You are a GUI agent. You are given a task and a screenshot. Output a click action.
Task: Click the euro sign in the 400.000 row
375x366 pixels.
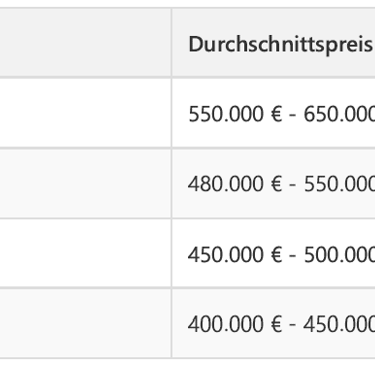point(276,324)
